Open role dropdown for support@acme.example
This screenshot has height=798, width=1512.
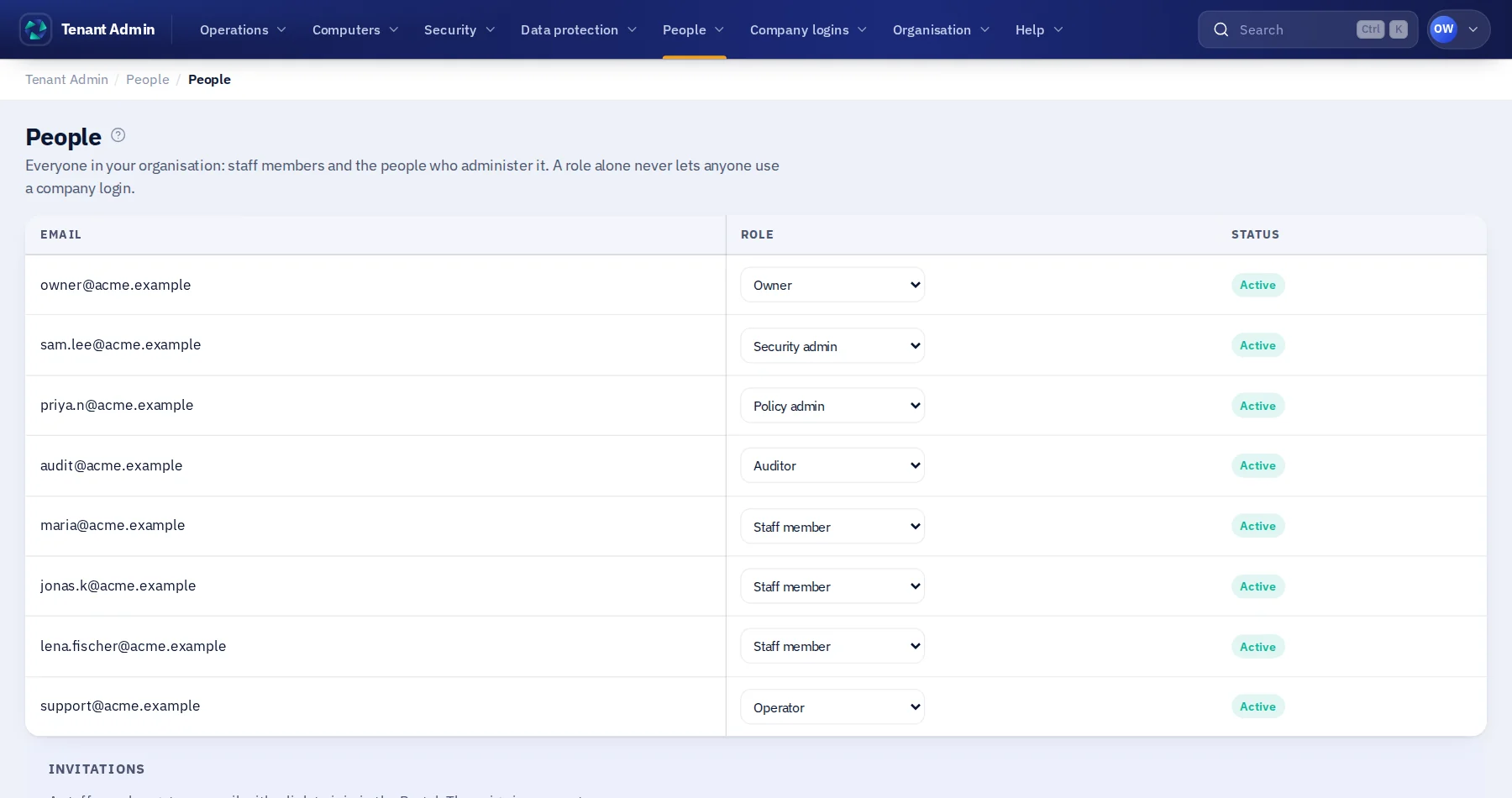tap(832, 706)
